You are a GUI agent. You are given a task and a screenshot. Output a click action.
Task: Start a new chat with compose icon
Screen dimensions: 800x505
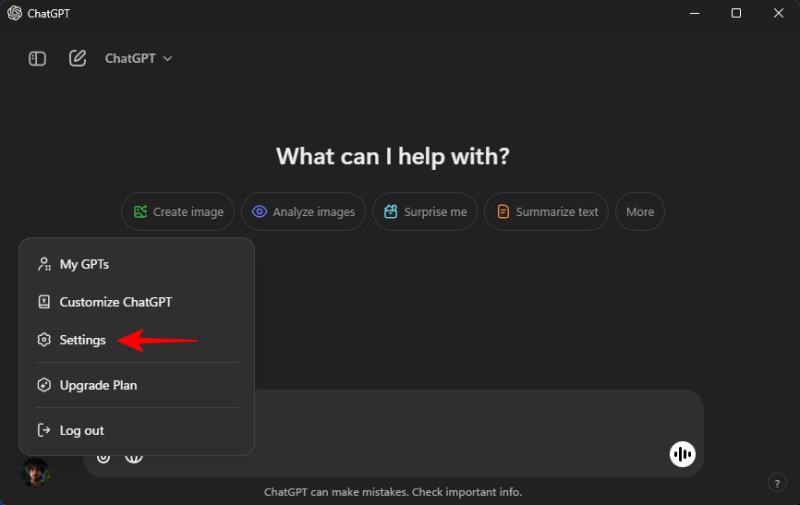(78, 58)
